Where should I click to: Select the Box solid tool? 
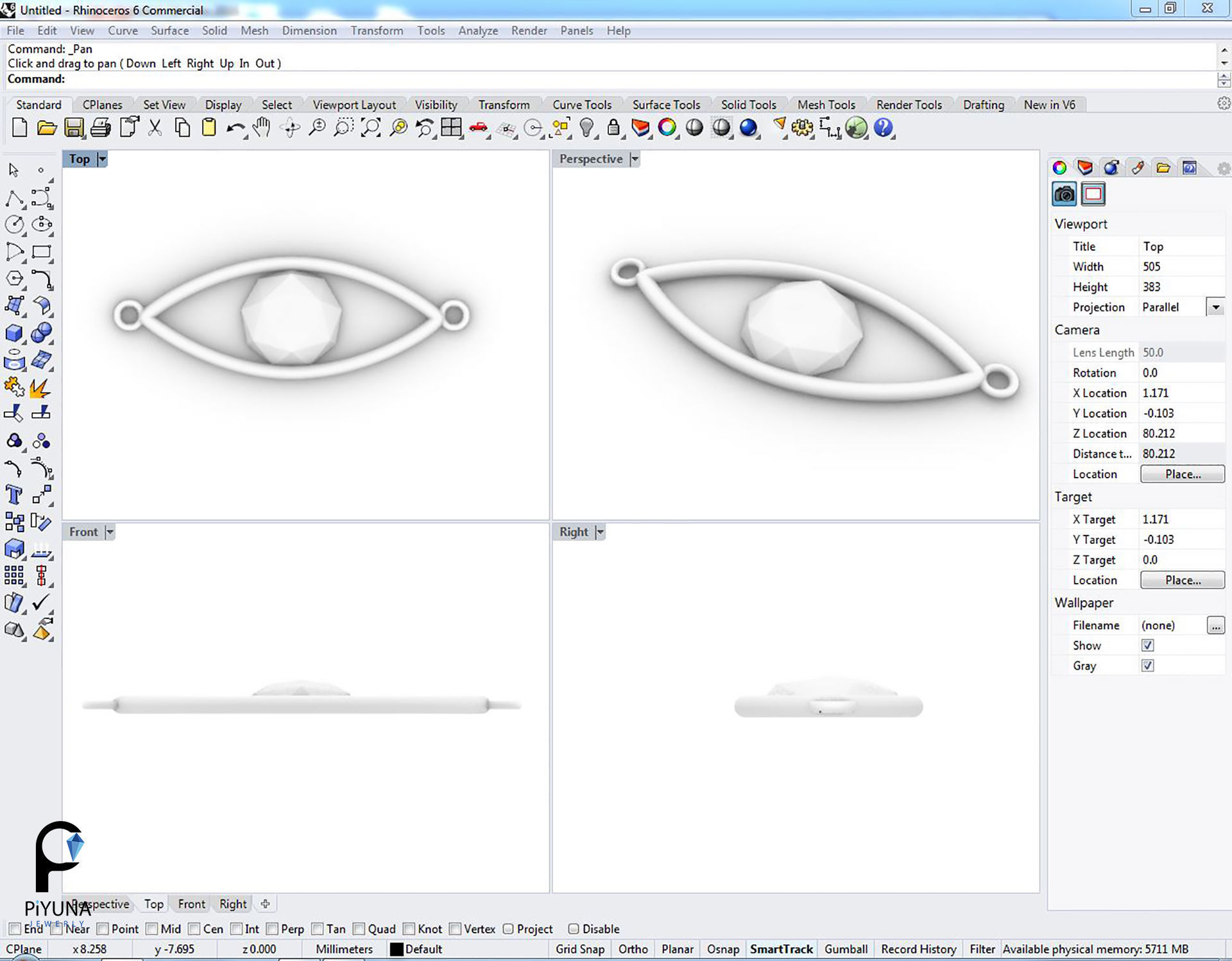(x=14, y=333)
